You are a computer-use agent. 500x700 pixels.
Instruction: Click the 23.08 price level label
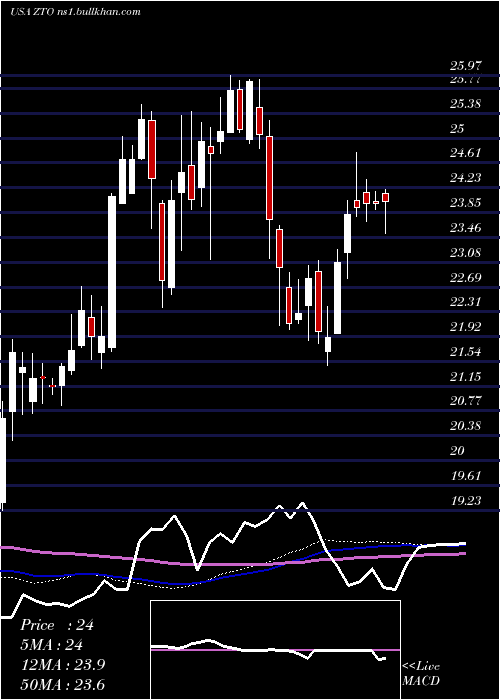pyautogui.click(x=466, y=253)
